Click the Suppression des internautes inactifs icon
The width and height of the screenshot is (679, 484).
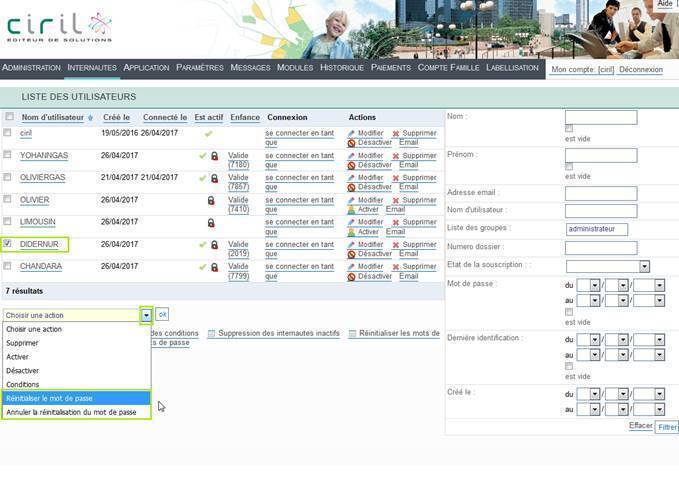click(211, 333)
